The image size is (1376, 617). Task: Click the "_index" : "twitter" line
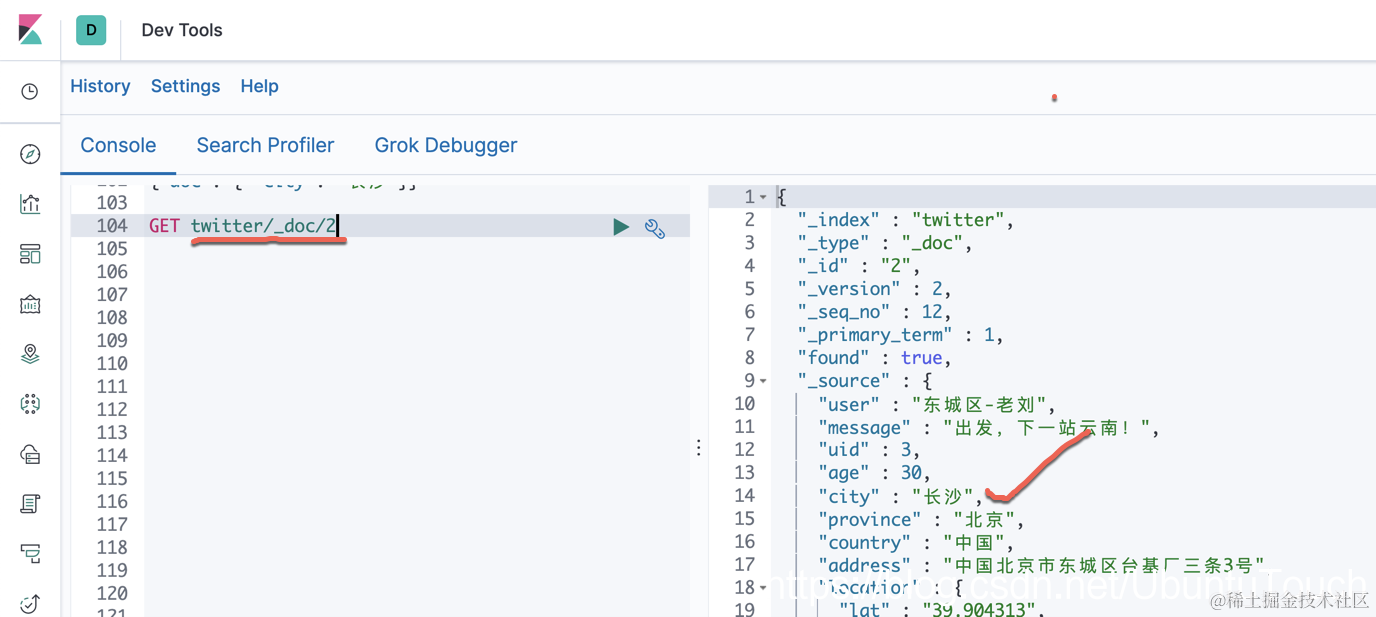(905, 220)
